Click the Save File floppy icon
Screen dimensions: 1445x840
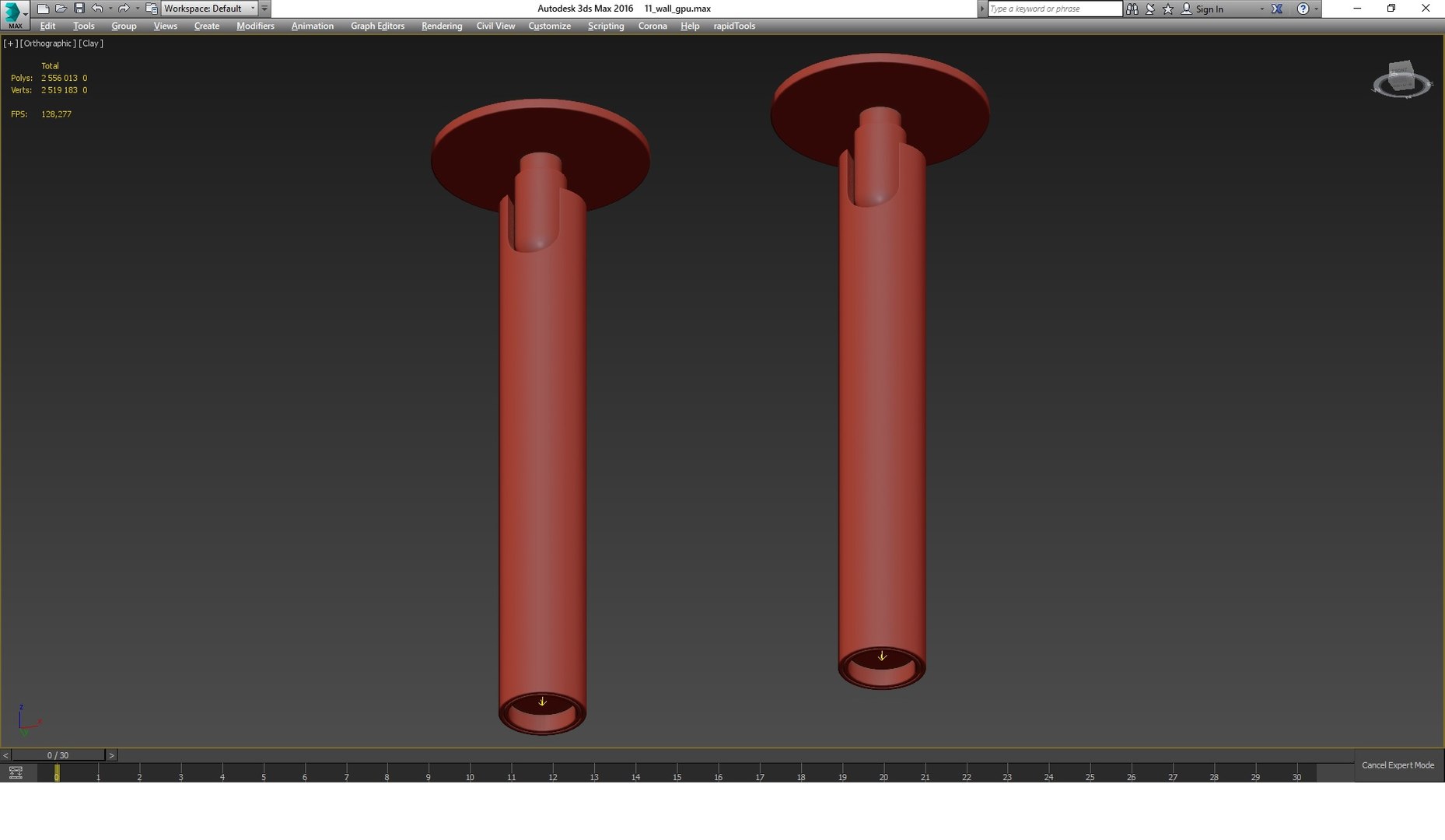click(79, 9)
